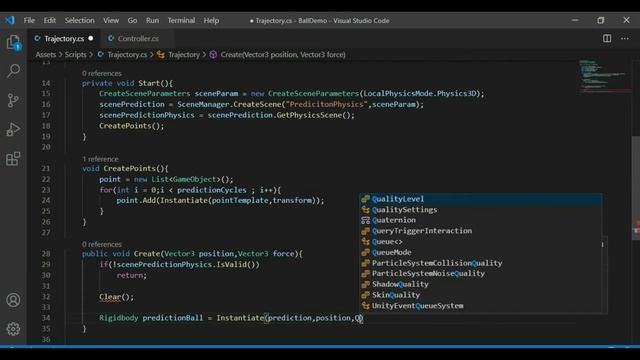Click CreatePoints() call on line 18
This screenshot has height=360, width=640.
tap(131, 126)
